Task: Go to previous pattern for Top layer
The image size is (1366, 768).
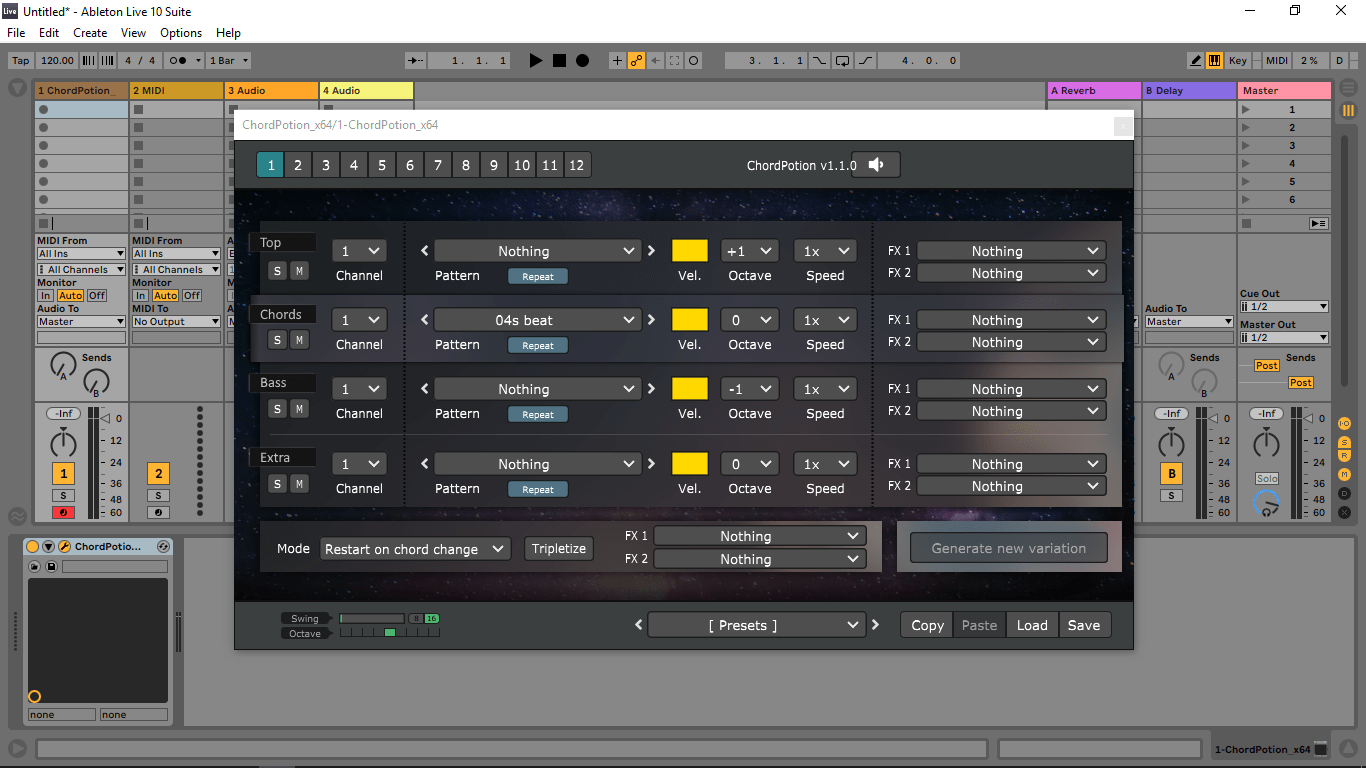Action: pyautogui.click(x=424, y=251)
